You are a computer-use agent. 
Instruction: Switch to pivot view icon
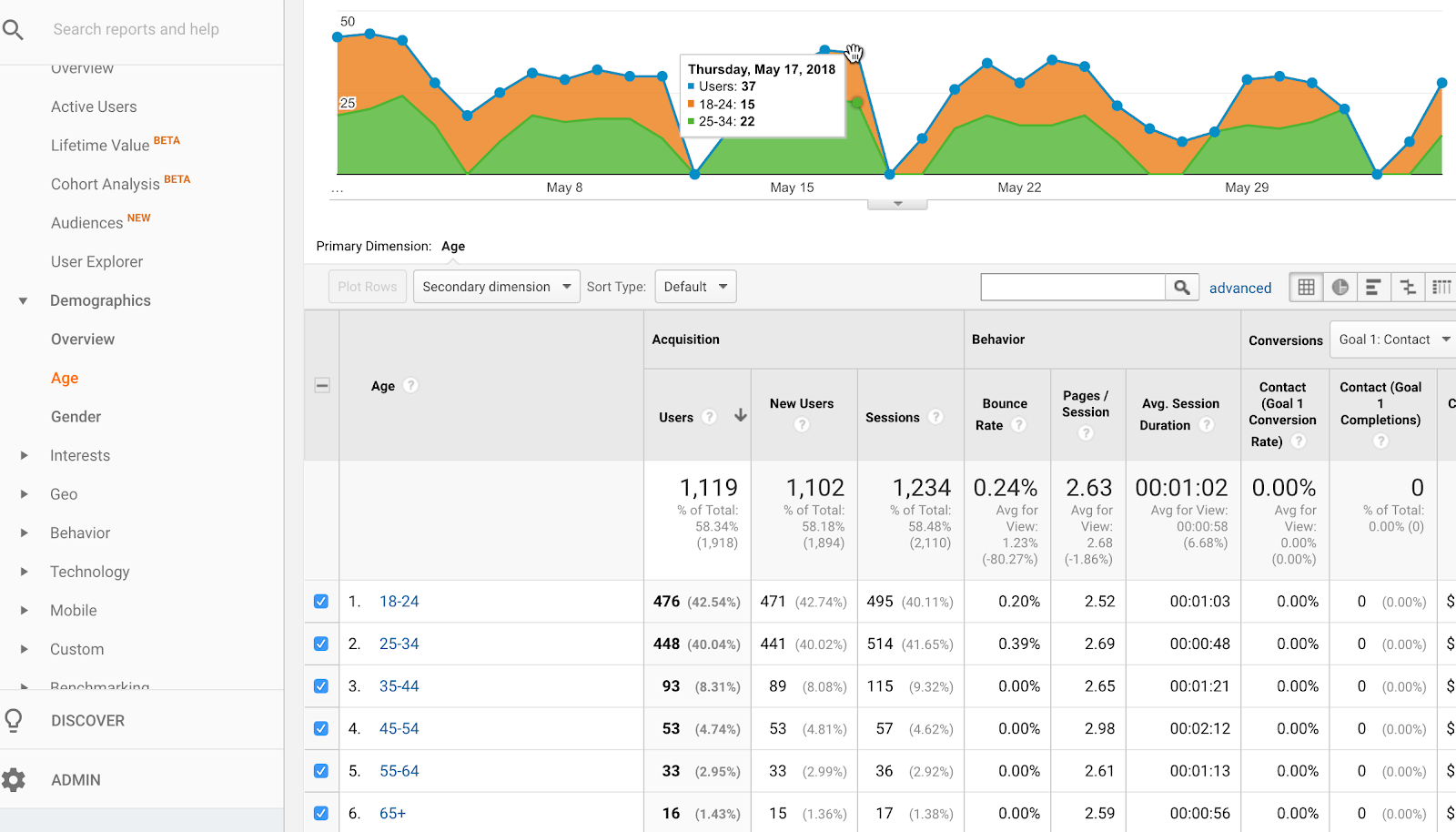[1441, 288]
